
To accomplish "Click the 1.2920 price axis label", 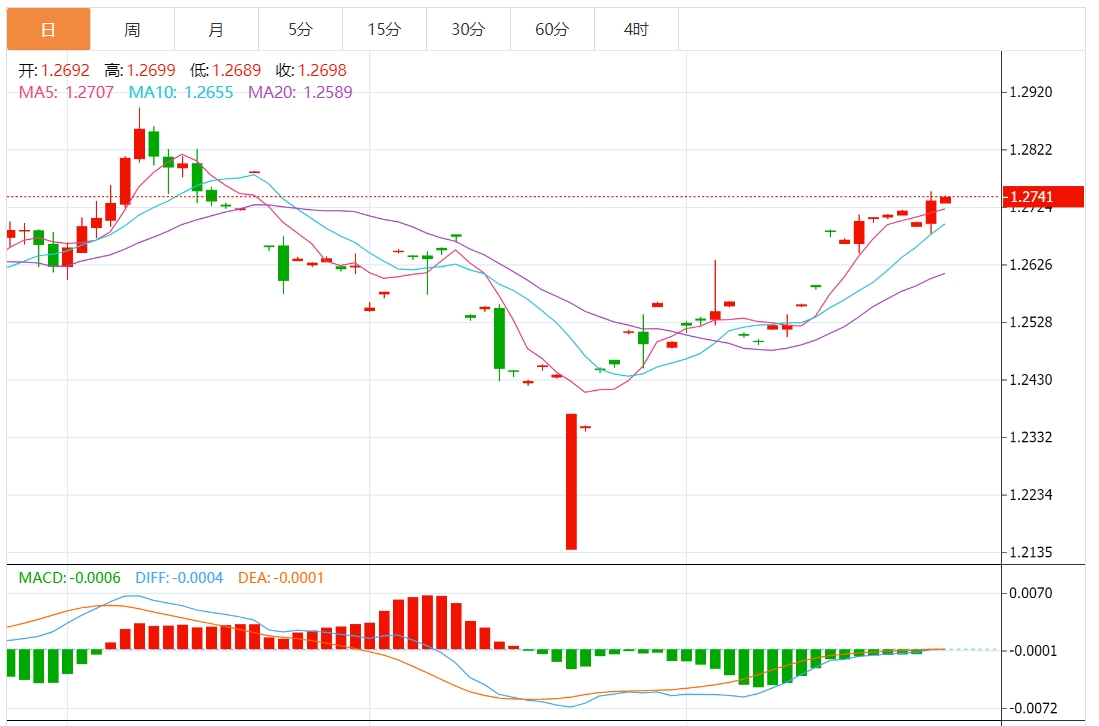I will click(1030, 93).
